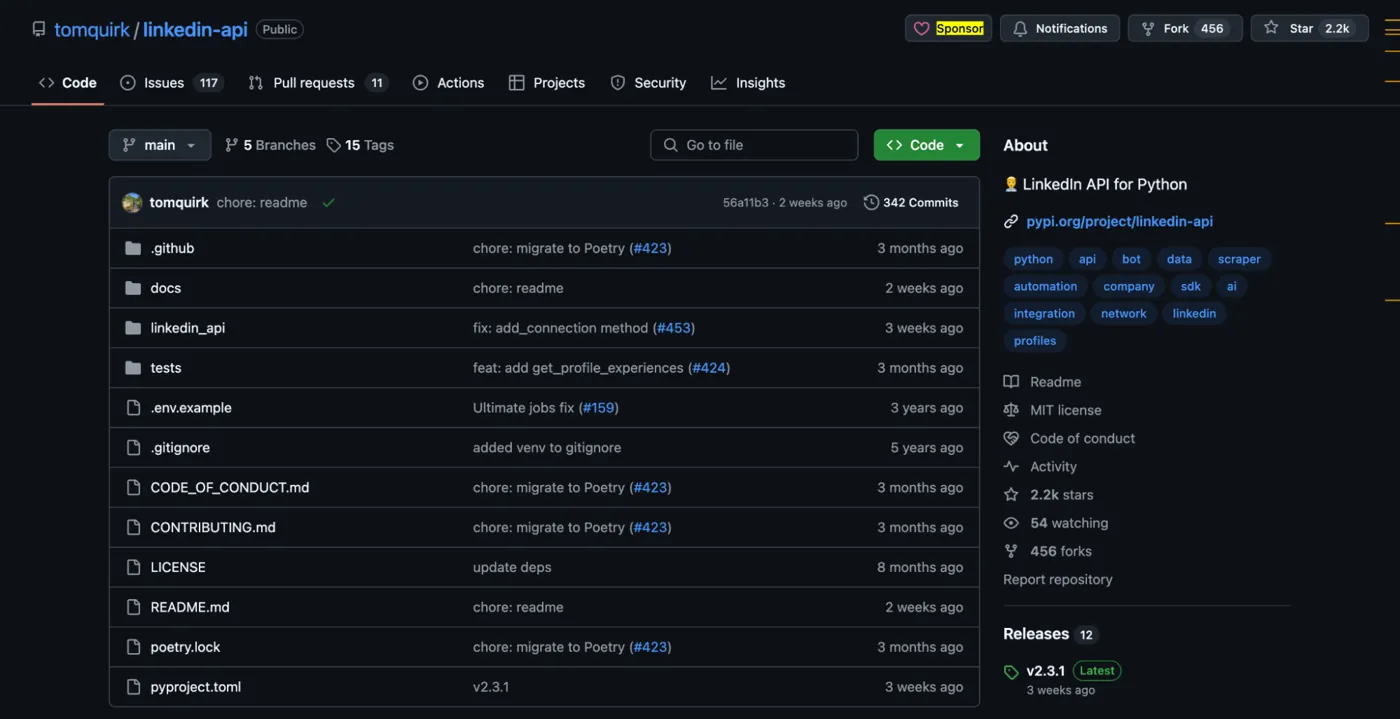Click the Go to file search field
The image size is (1400, 719).
pos(754,145)
